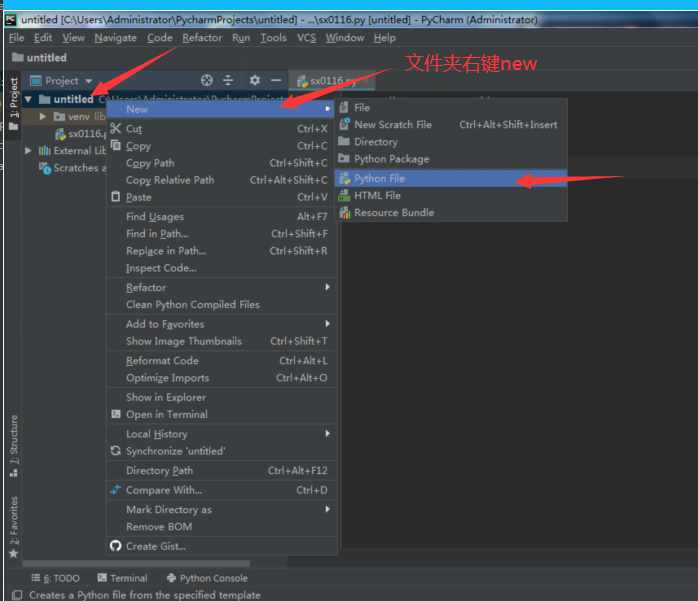The image size is (698, 601).
Task: Select Find Usages
Action: [x=222, y=217]
